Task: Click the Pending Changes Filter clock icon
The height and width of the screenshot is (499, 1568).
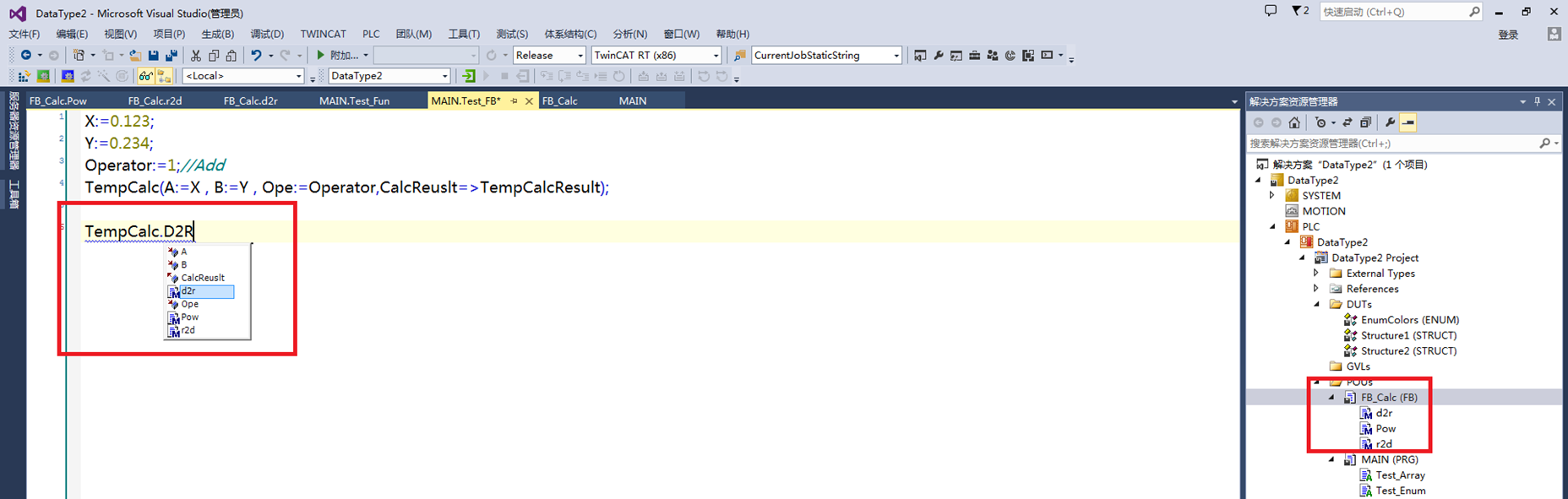Action: click(x=1320, y=122)
